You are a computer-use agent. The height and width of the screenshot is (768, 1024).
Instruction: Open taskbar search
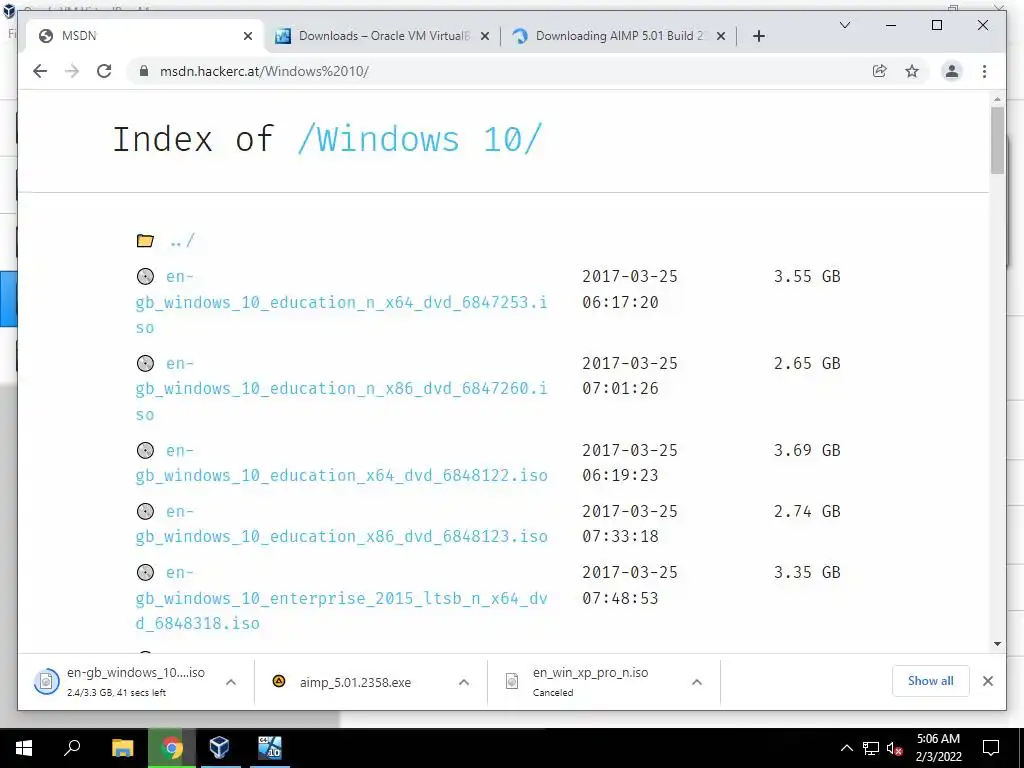72,748
